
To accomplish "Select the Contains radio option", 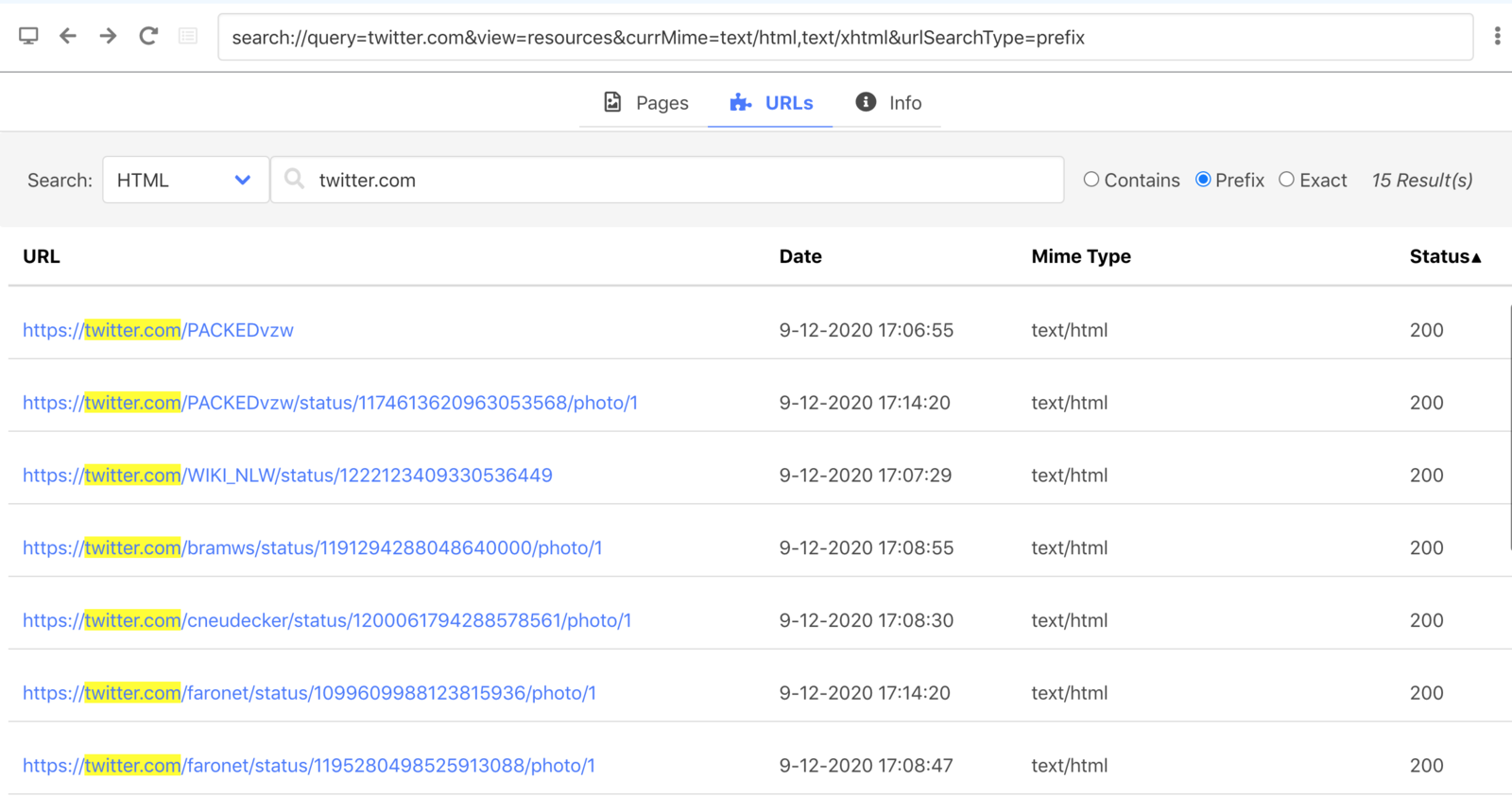I will (1091, 180).
